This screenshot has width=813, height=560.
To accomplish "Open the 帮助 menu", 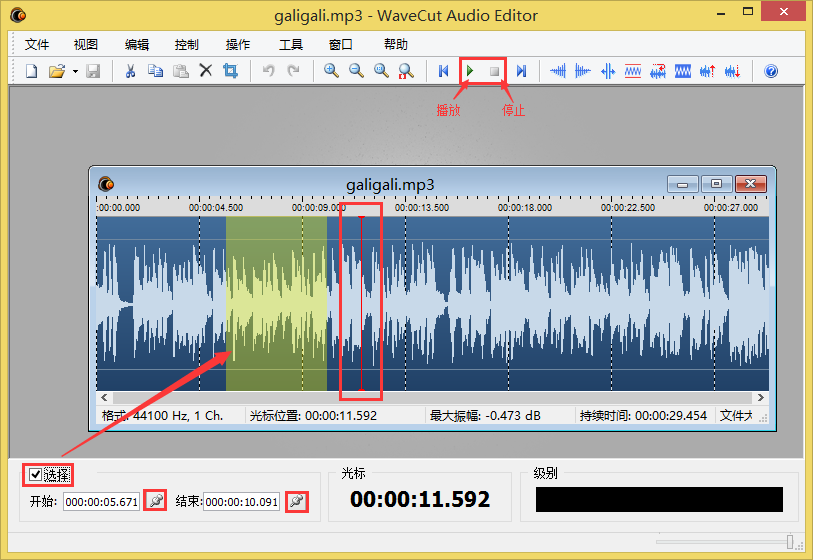I will tap(396, 45).
